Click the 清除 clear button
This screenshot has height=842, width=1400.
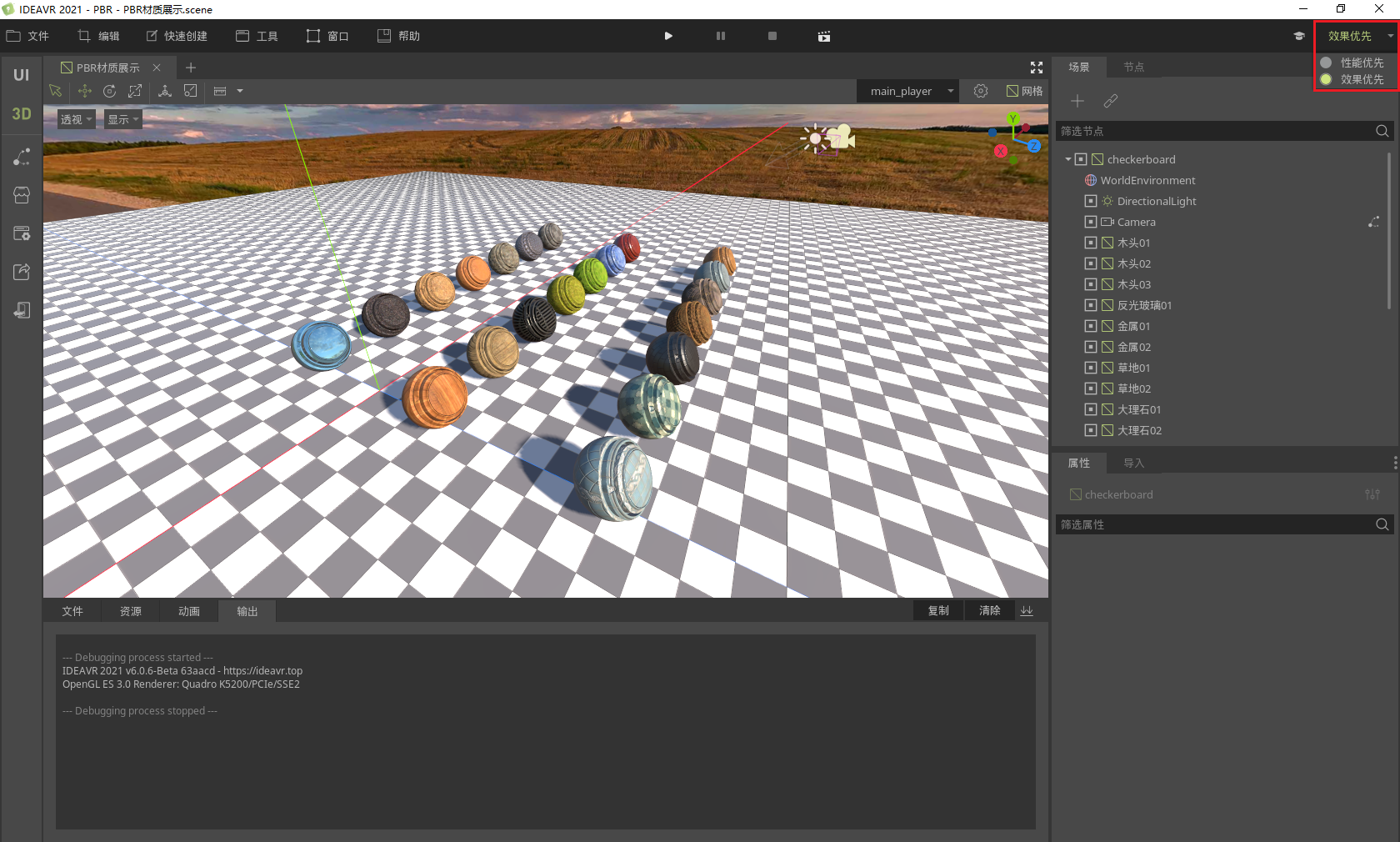click(x=990, y=610)
